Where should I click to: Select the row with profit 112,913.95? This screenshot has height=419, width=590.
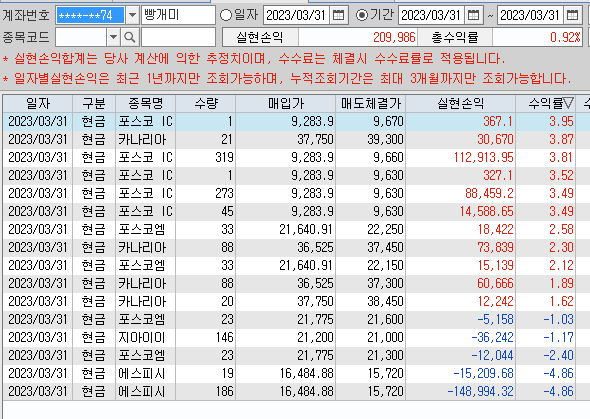click(x=297, y=158)
